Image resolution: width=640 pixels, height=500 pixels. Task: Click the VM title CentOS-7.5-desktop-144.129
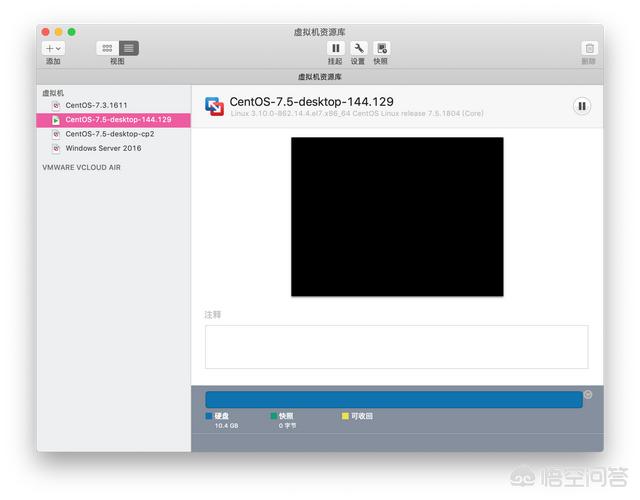pos(311,102)
